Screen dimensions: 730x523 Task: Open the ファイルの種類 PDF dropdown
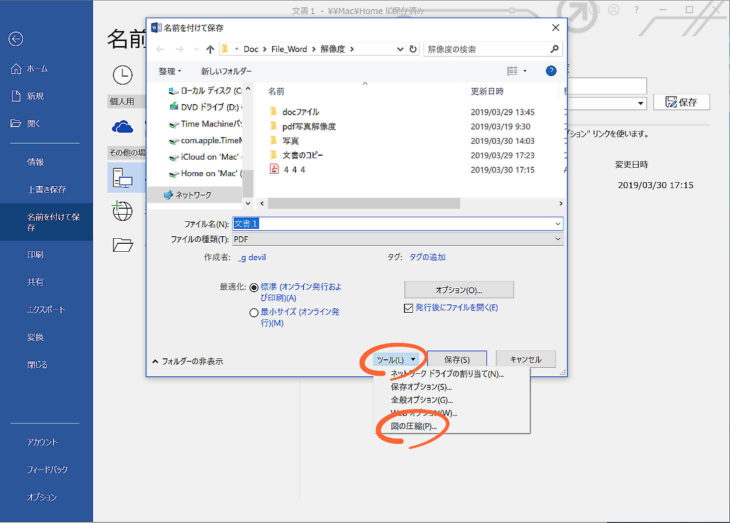click(558, 240)
